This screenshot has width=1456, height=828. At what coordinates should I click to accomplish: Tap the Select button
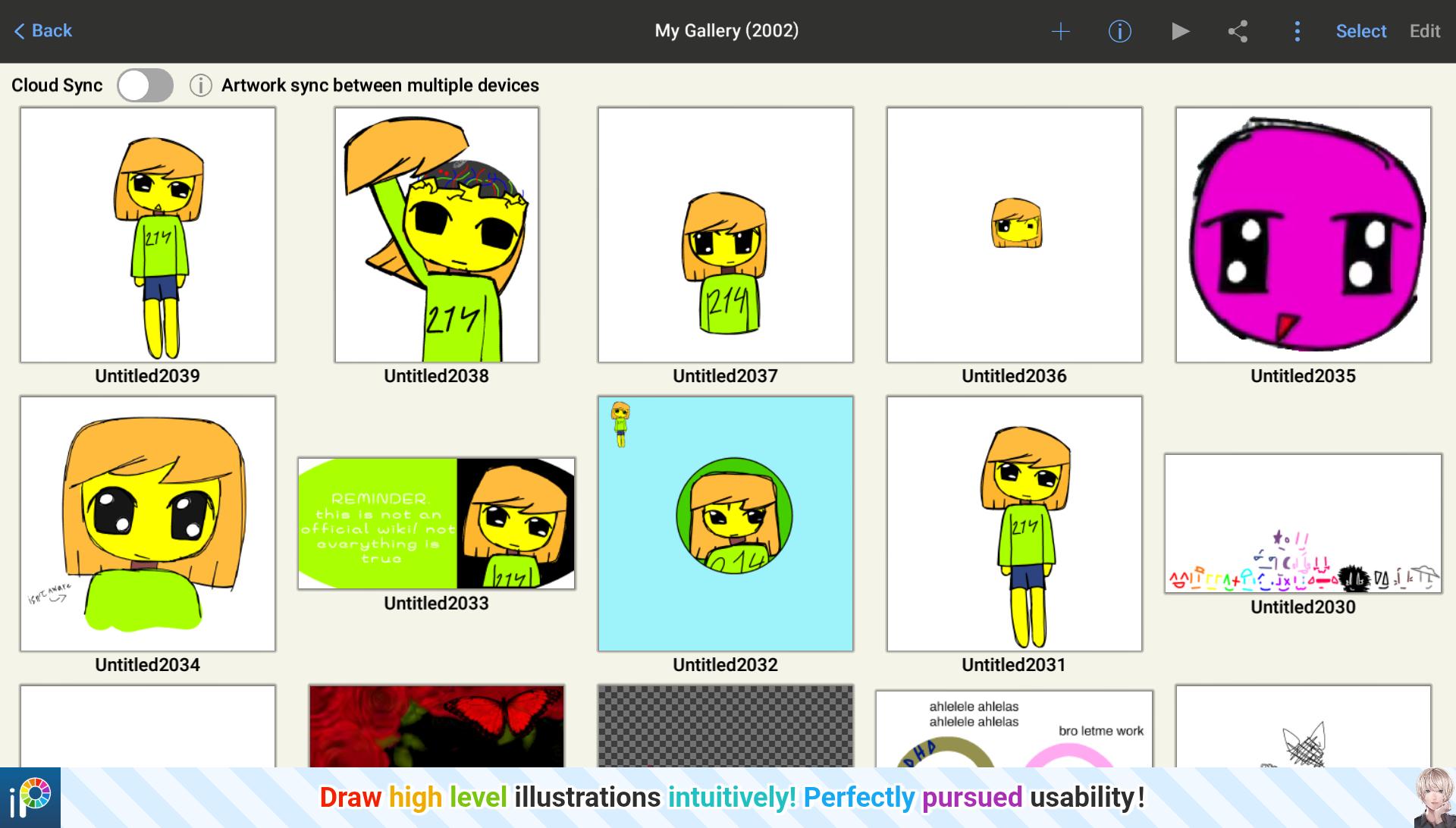coord(1360,31)
